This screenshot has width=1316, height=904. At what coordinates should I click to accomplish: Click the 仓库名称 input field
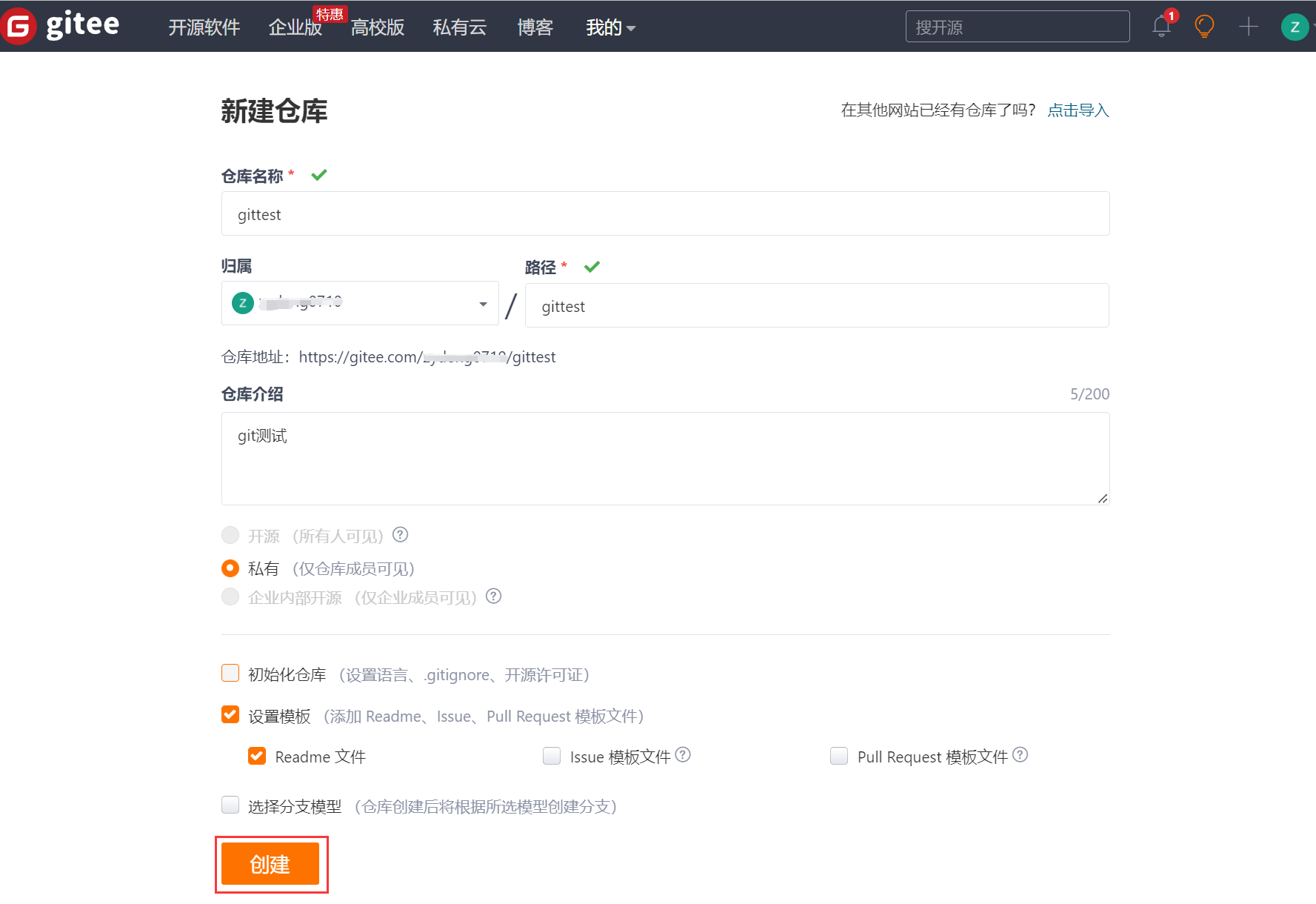665,213
